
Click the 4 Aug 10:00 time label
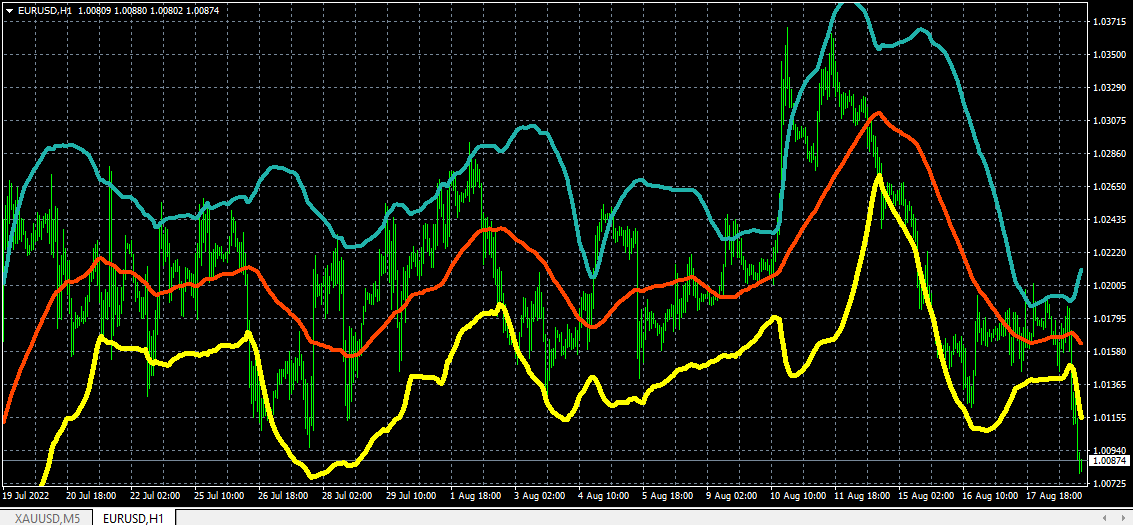tap(603, 496)
